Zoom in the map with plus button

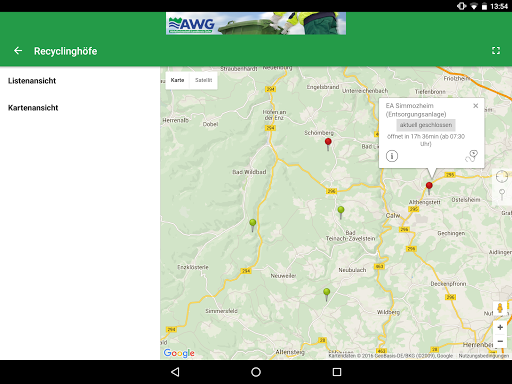[x=500, y=327]
